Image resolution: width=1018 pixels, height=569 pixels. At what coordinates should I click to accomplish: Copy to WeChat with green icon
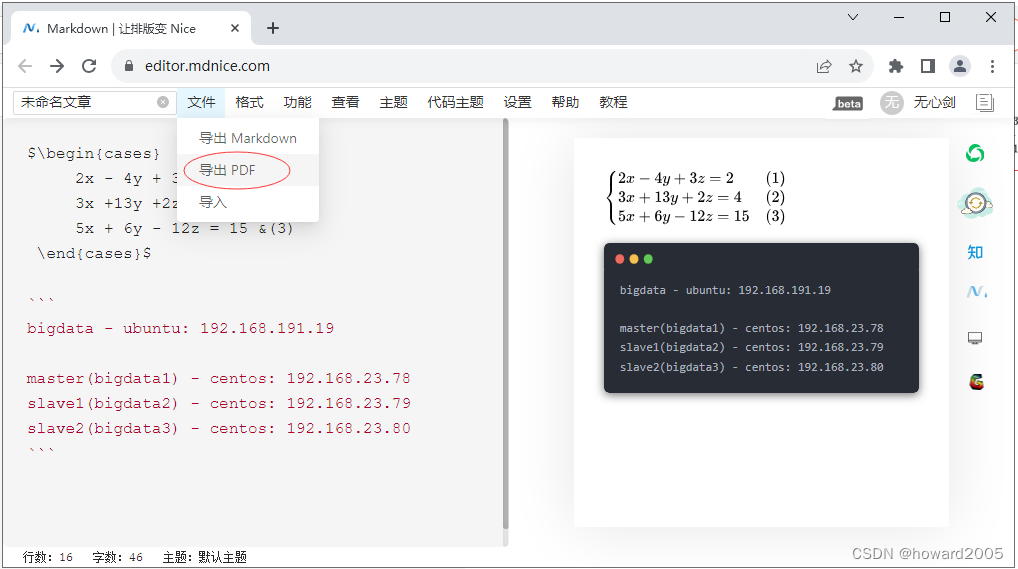click(x=975, y=154)
